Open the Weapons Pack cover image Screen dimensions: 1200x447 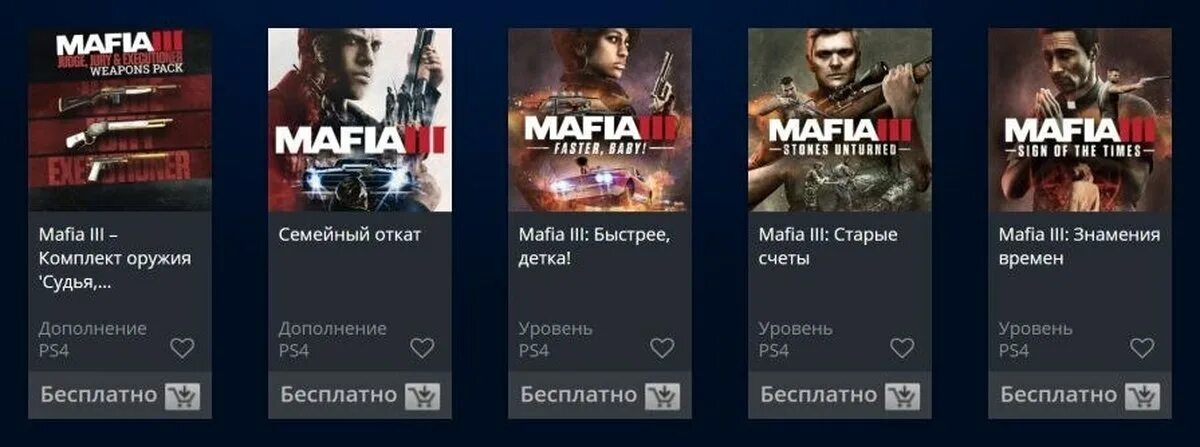[120, 119]
